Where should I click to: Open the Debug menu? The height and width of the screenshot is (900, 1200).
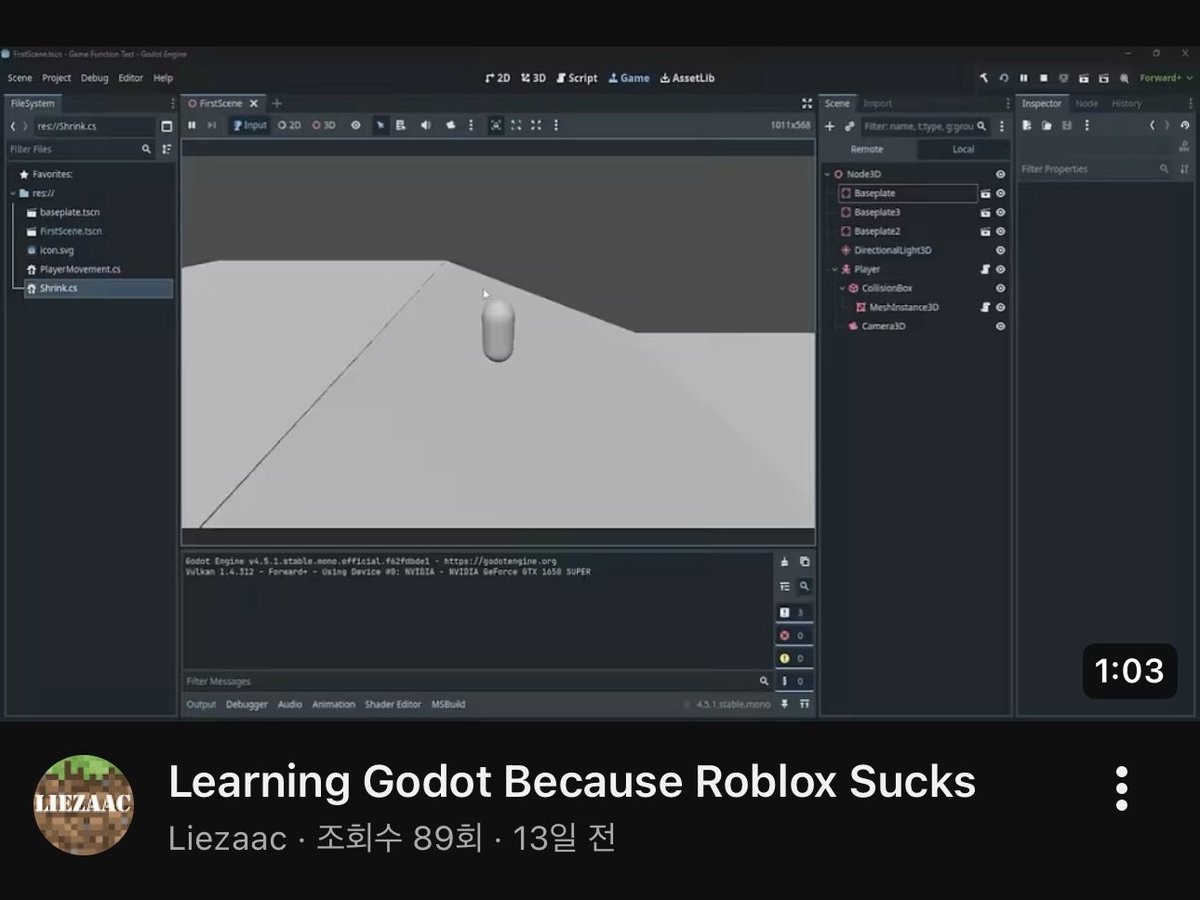coord(95,78)
